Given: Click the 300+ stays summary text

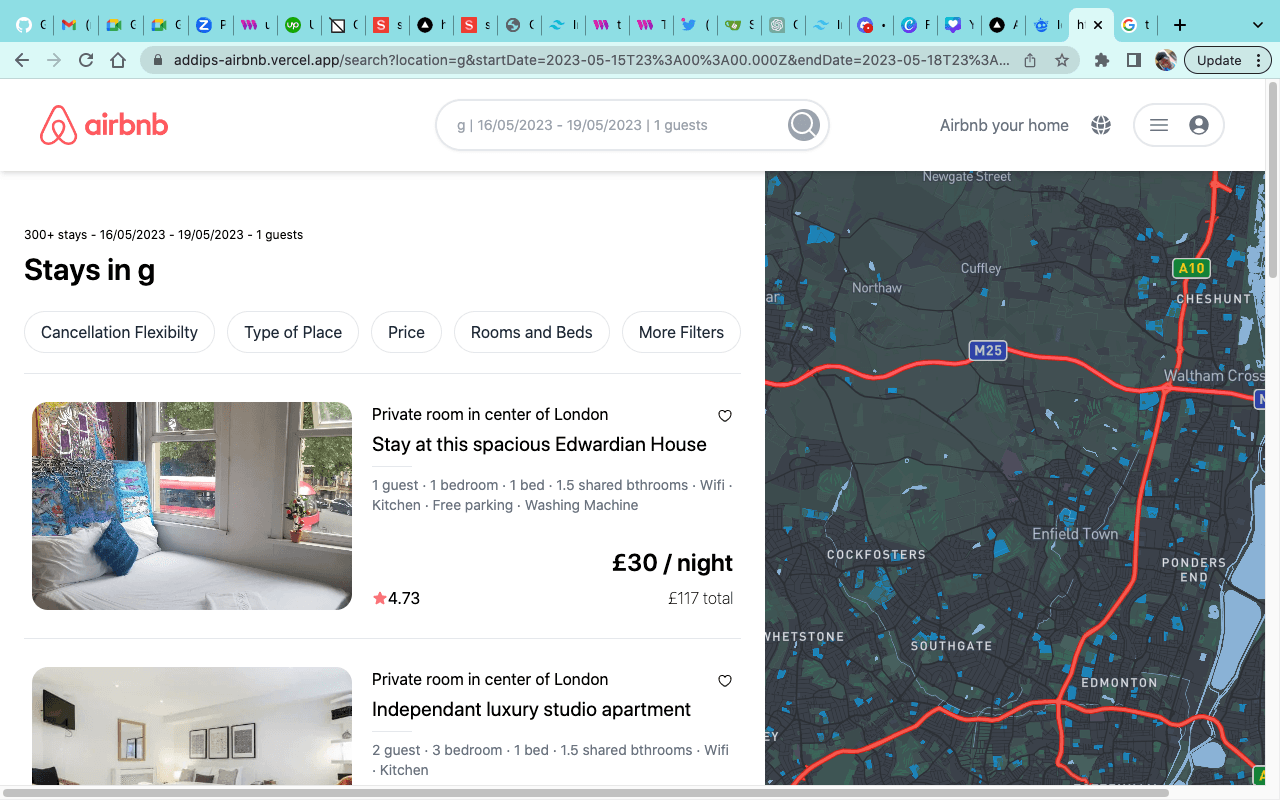Looking at the screenshot, I should point(163,235).
